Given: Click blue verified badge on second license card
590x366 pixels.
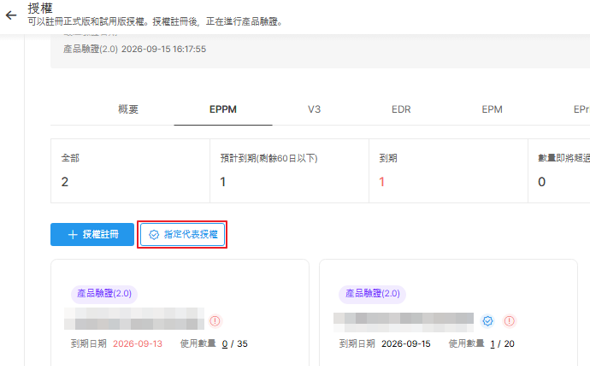Looking at the screenshot, I should coord(488,321).
